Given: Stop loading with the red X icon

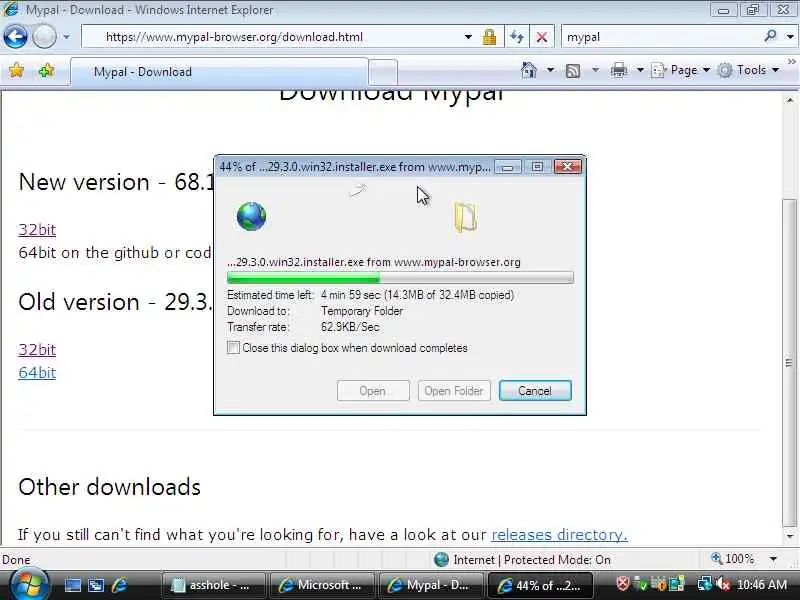Looking at the screenshot, I should [x=542, y=37].
